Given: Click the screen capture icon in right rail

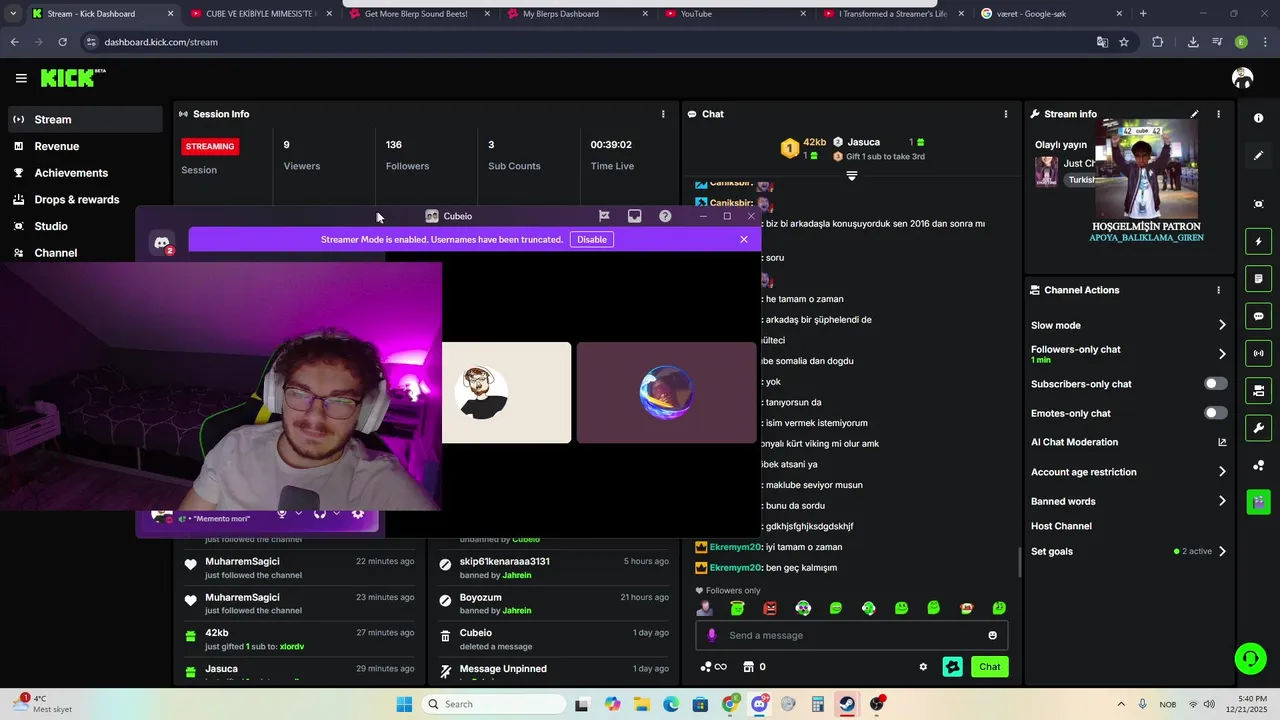Looking at the screenshot, I should (x=1258, y=204).
